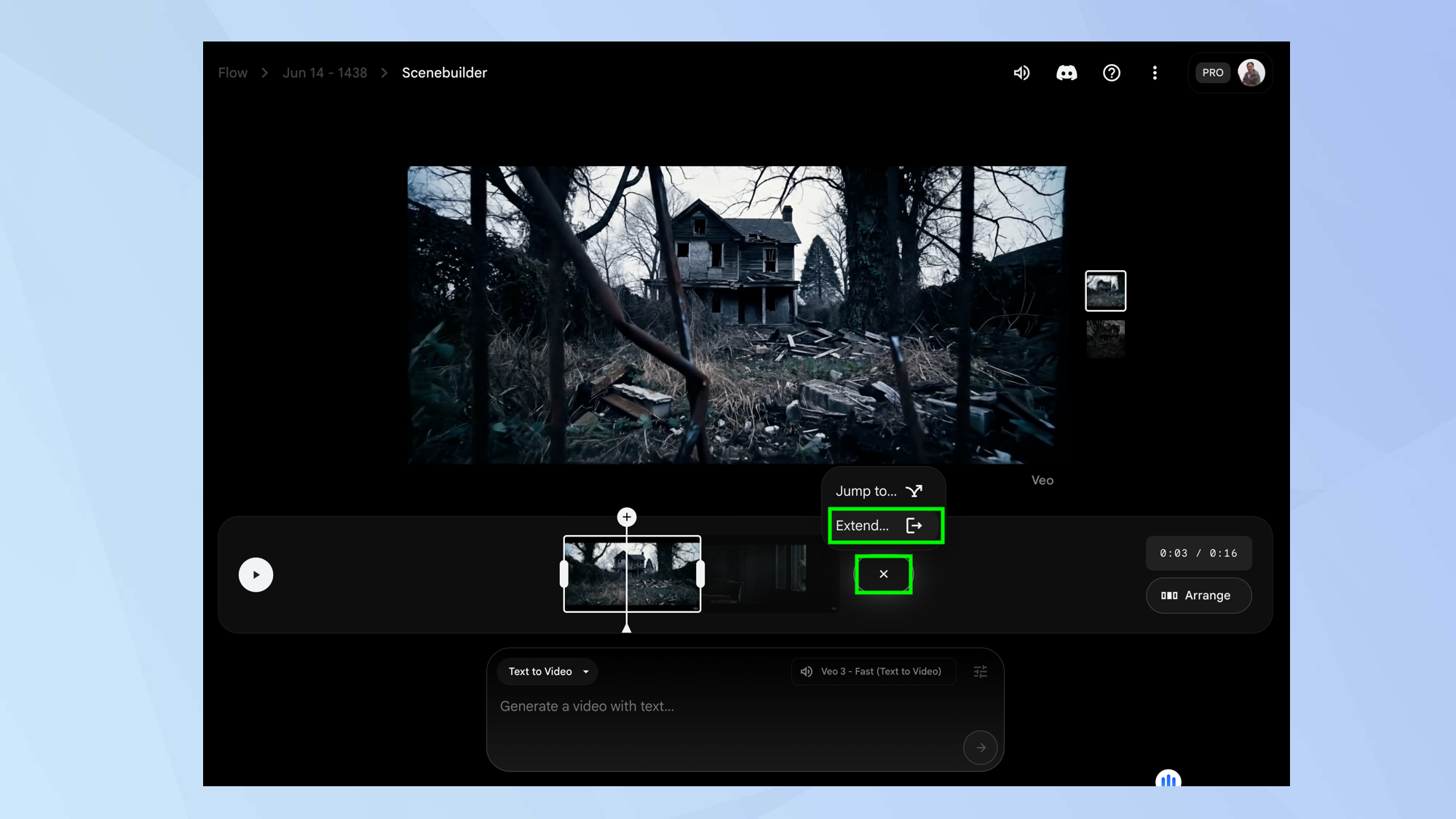Mute audio with the speaker icon
The height and width of the screenshot is (819, 1456).
tap(1021, 73)
